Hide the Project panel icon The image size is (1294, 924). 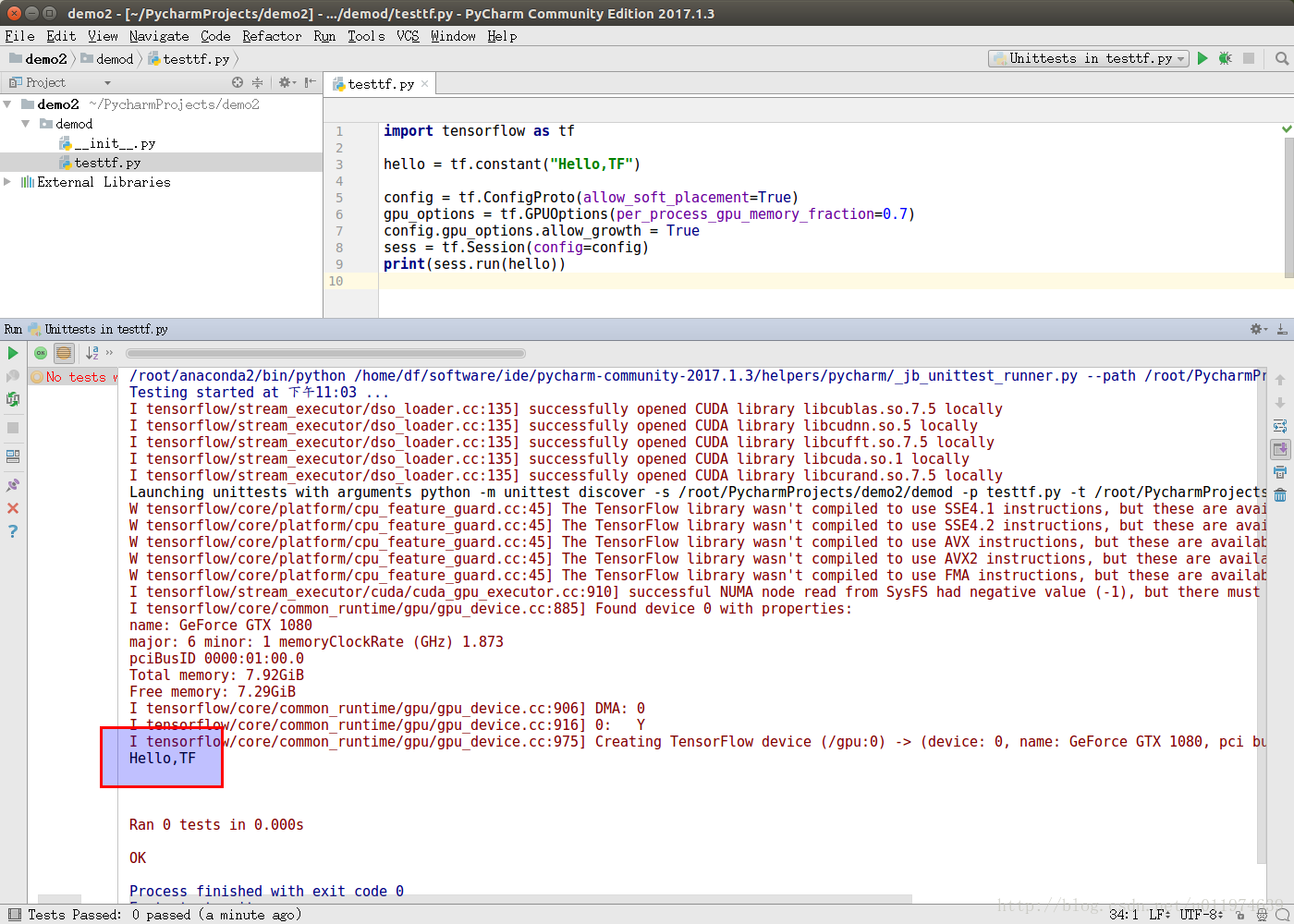point(311,82)
